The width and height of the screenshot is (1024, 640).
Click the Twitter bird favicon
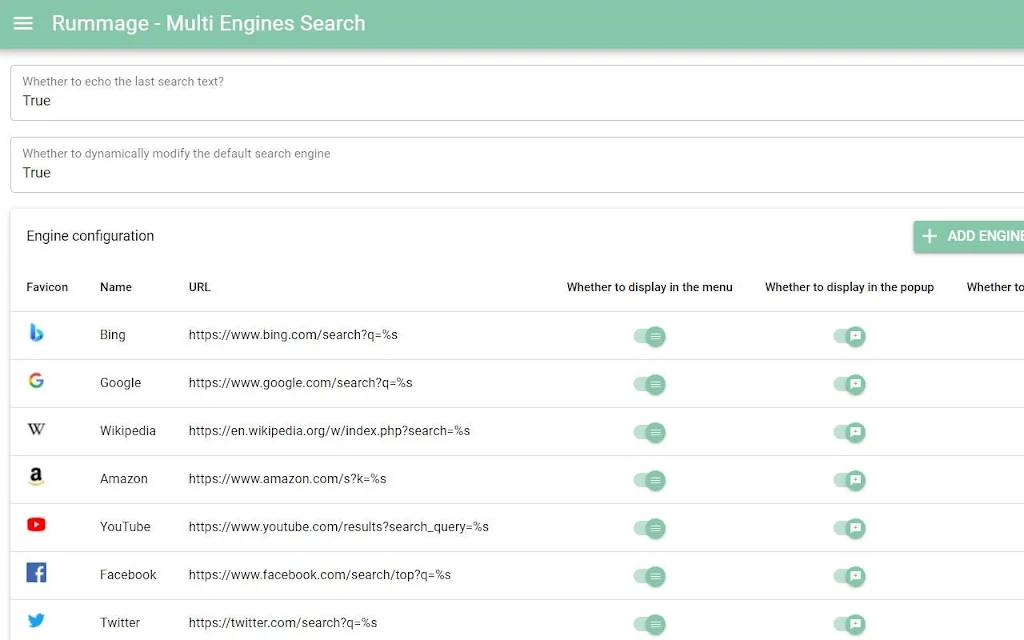click(36, 621)
